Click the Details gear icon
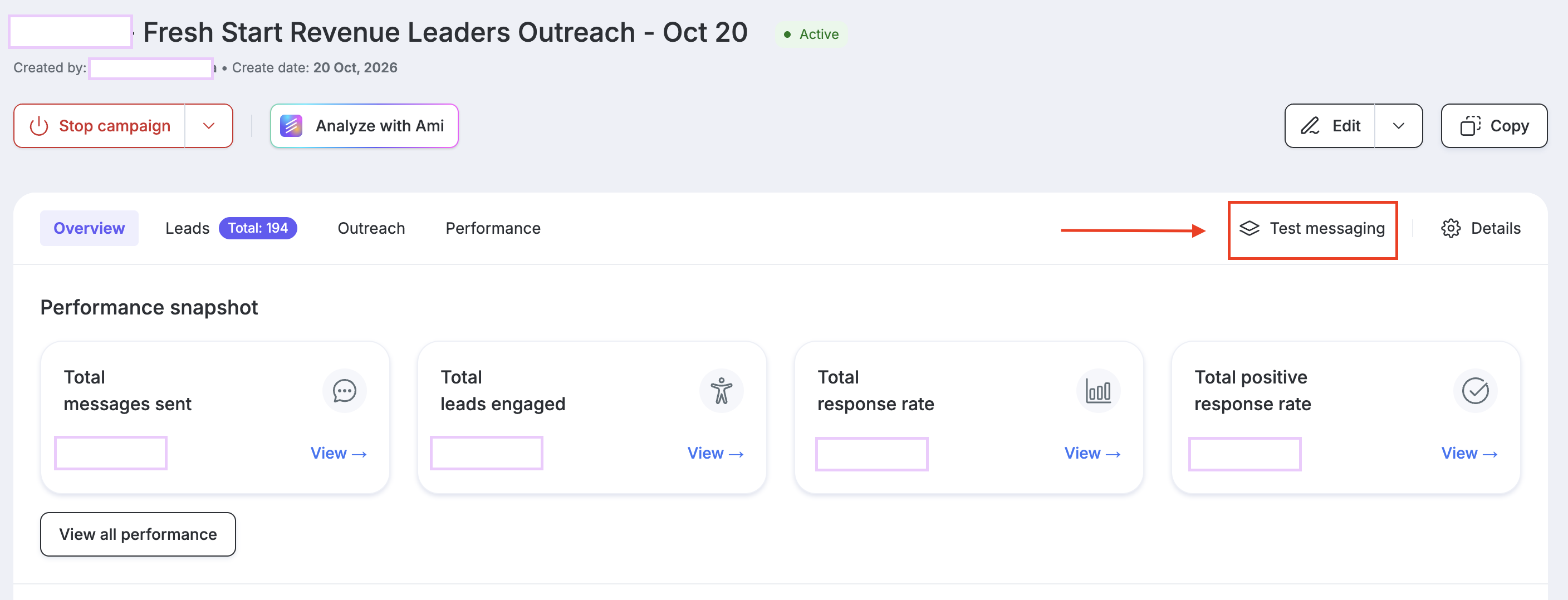1568x600 pixels. [1451, 228]
